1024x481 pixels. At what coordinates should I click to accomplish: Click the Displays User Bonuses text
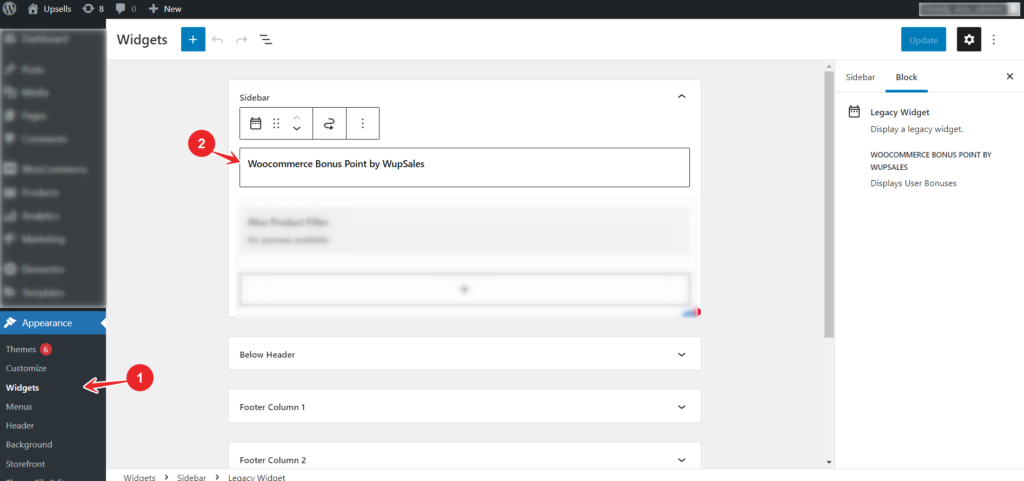tap(913, 183)
